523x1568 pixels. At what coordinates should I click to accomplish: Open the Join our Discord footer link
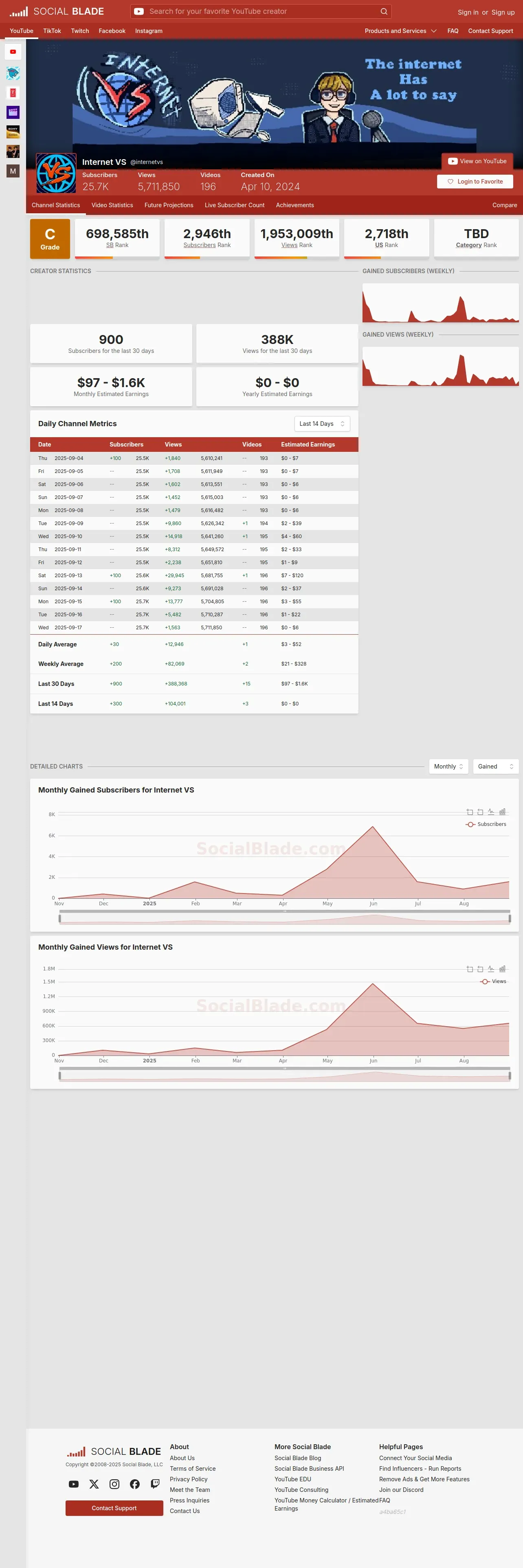pos(401,1490)
